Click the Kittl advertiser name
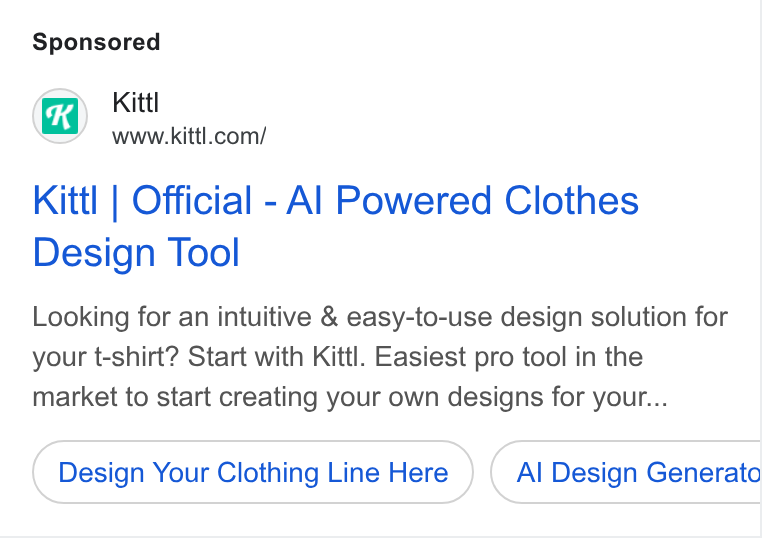The height and width of the screenshot is (538, 762). coord(136,103)
